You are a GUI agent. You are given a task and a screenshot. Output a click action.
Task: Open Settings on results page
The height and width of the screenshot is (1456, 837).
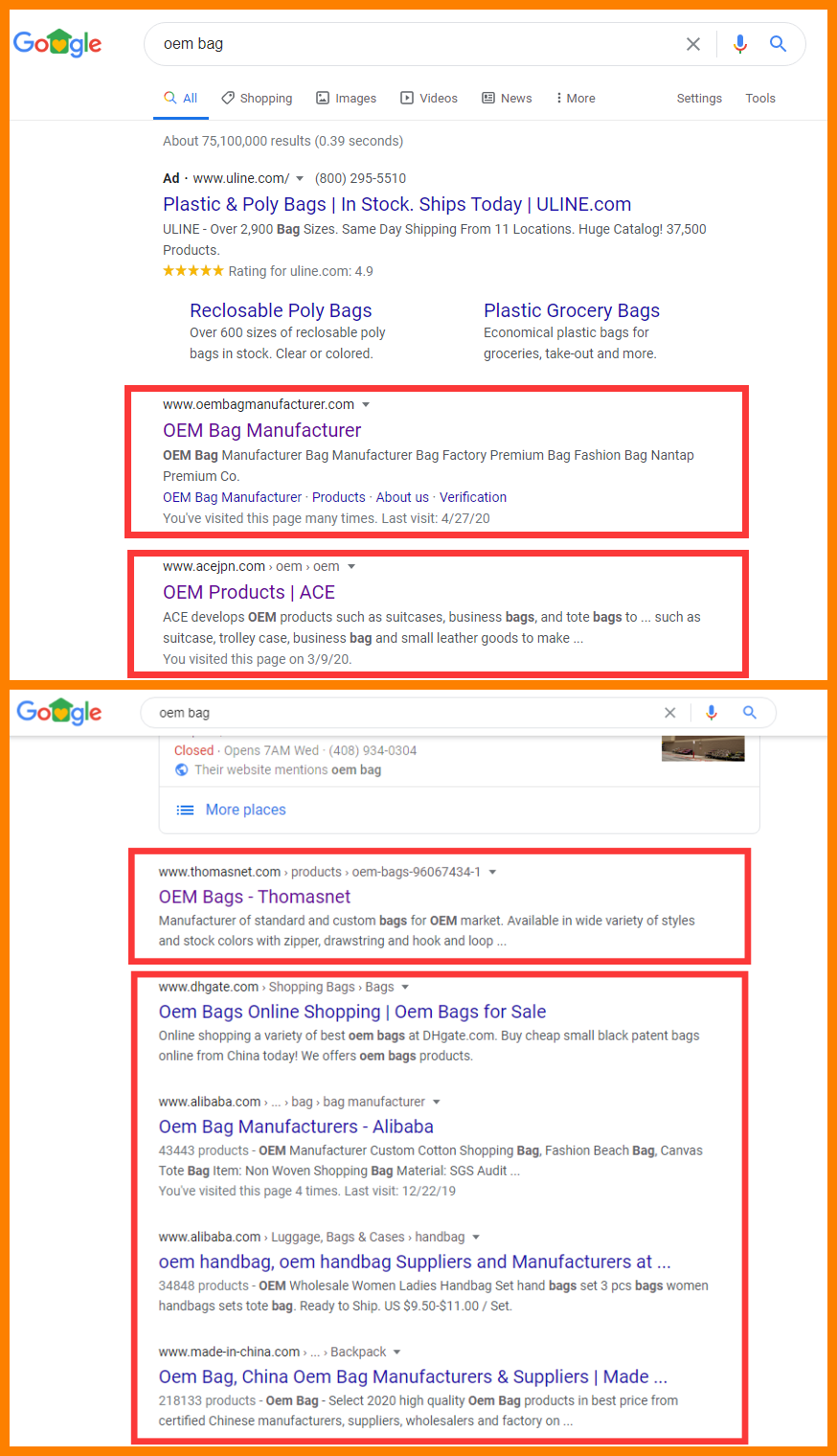[x=699, y=99]
